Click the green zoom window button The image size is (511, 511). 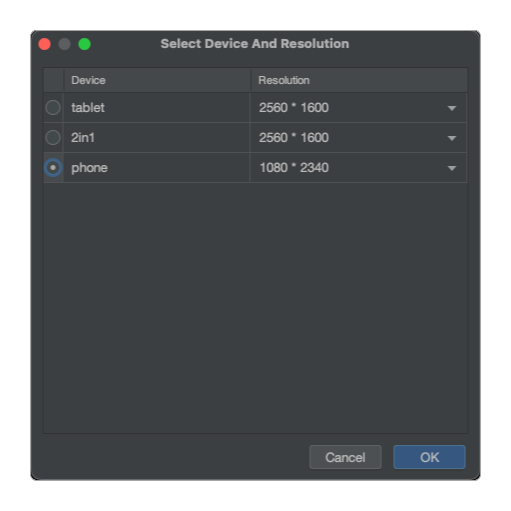pyautogui.click(x=84, y=44)
